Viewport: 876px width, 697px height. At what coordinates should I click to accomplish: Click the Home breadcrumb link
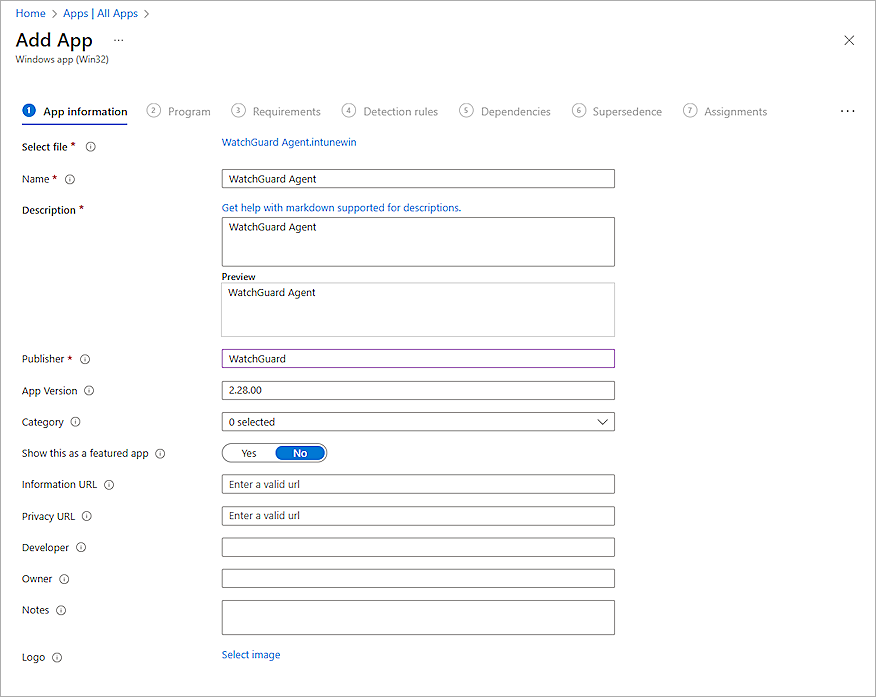30,13
